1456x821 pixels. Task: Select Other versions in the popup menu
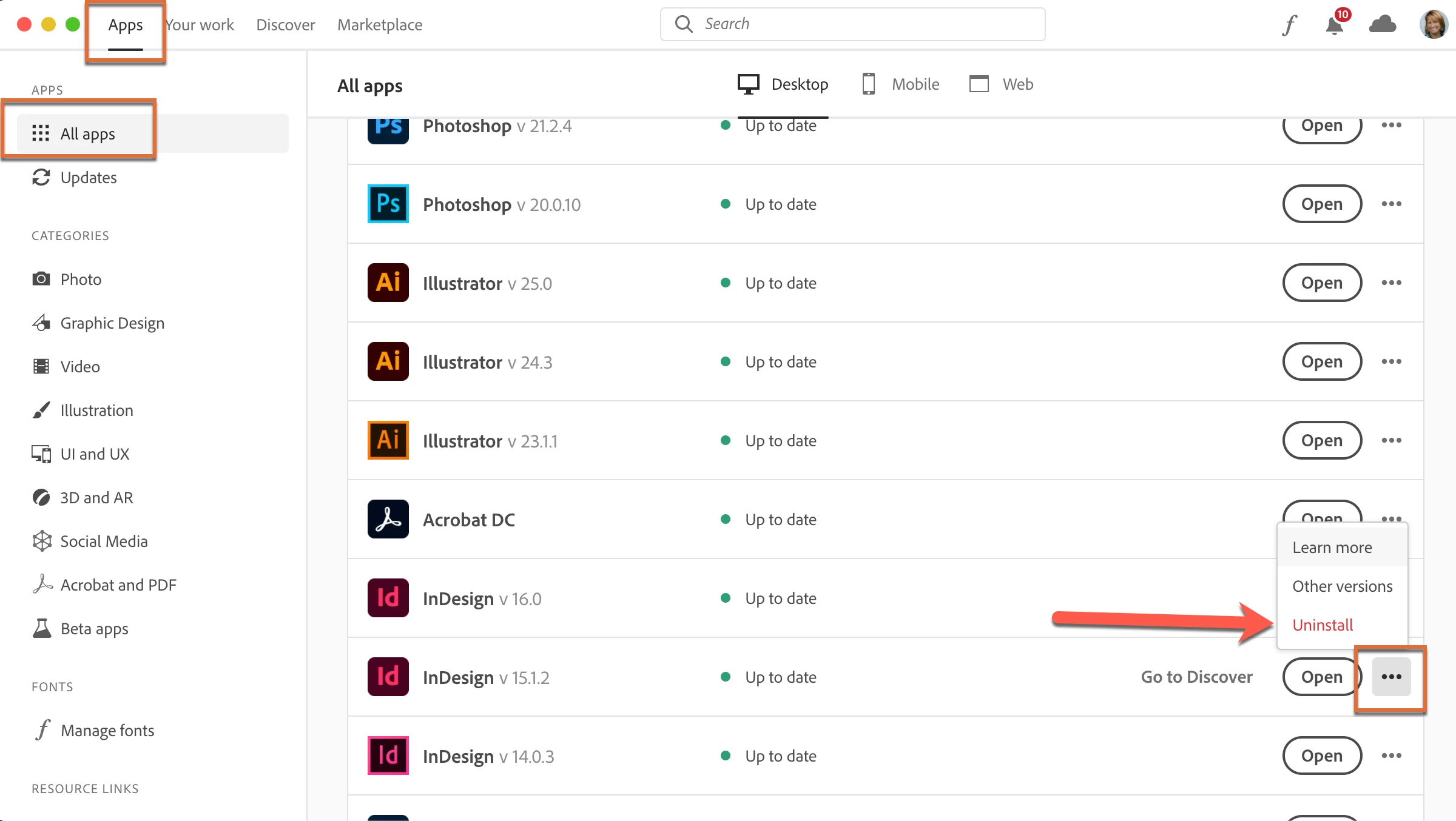coord(1342,586)
